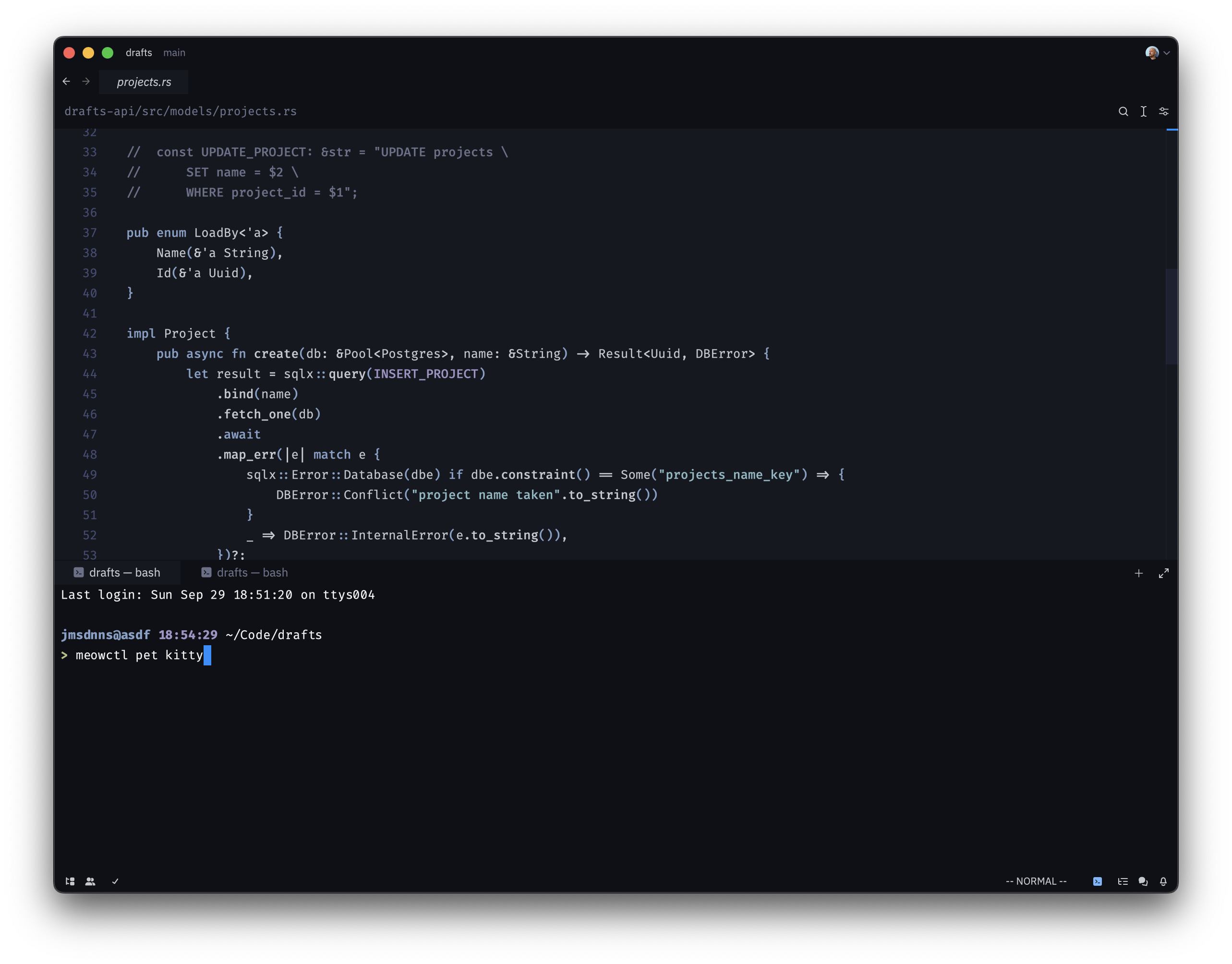Open notifications bell icon
This screenshot has width=1232, height=964.
pyautogui.click(x=1163, y=881)
